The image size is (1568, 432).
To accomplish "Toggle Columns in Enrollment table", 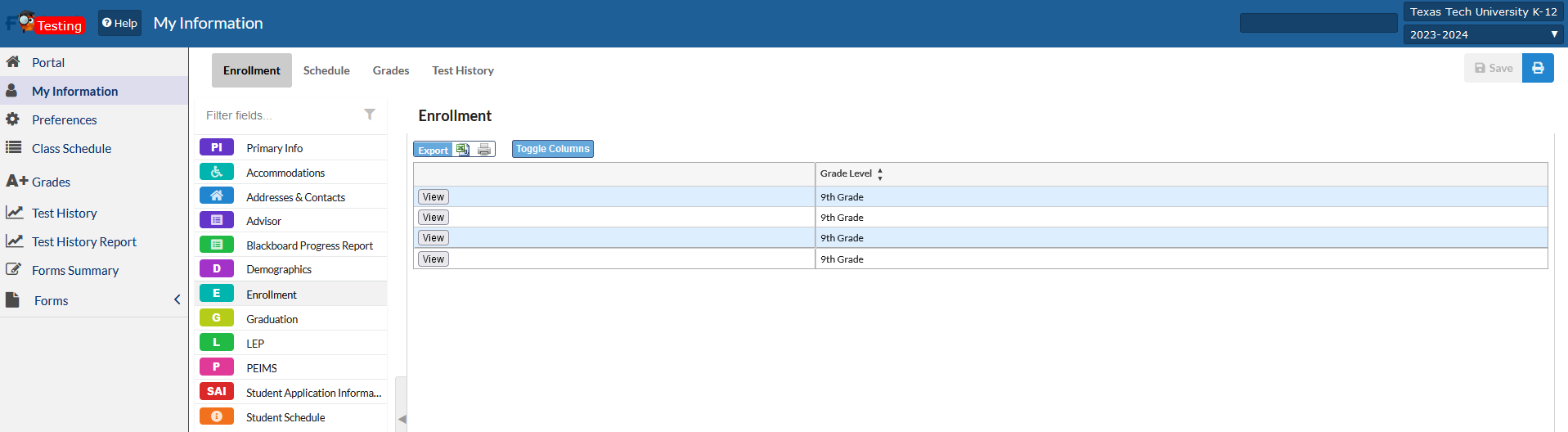I will coord(552,149).
